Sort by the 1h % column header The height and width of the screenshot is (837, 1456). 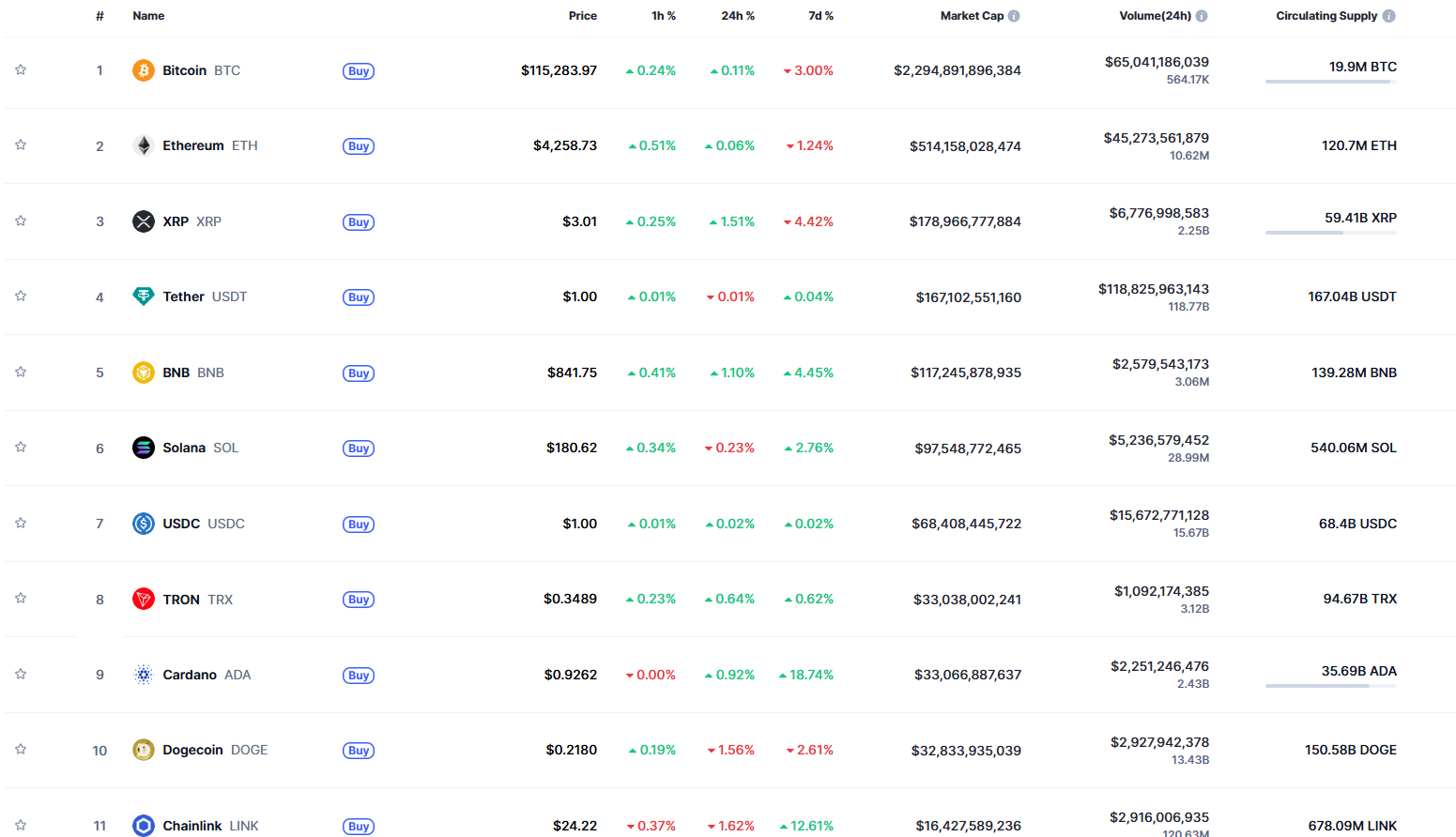click(664, 16)
